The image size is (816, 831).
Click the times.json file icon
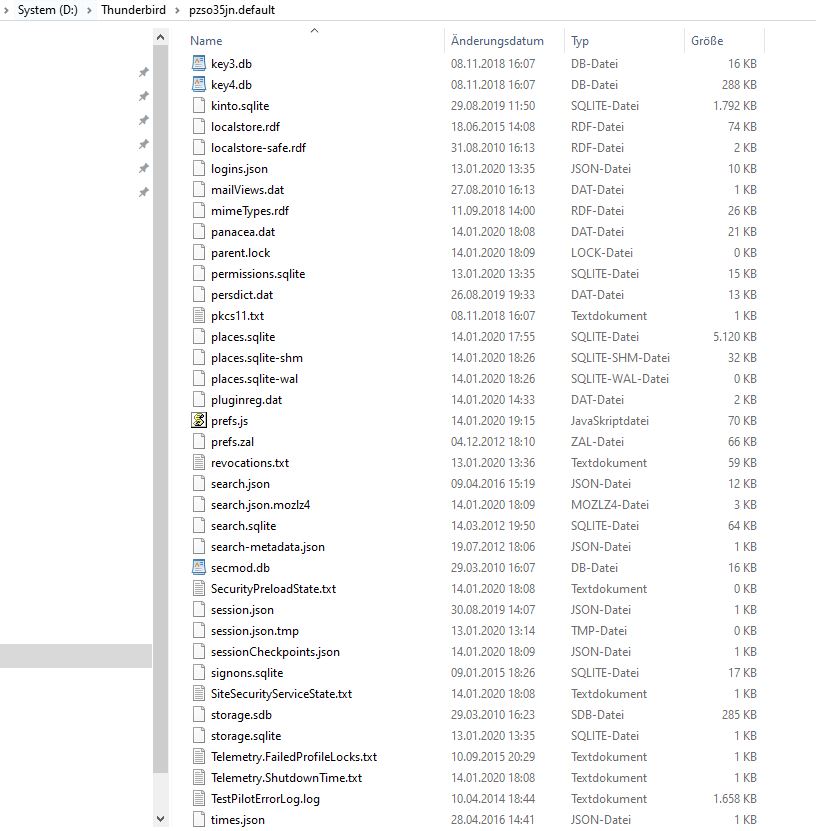point(199,820)
